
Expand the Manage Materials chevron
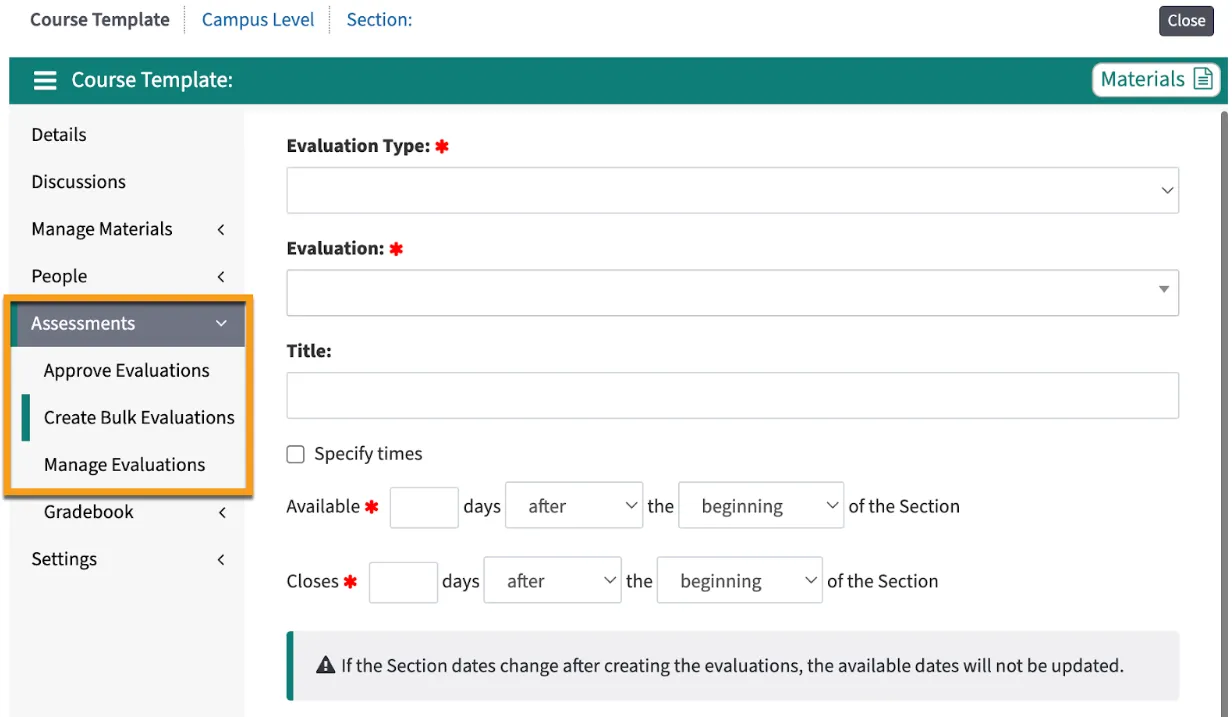click(221, 230)
